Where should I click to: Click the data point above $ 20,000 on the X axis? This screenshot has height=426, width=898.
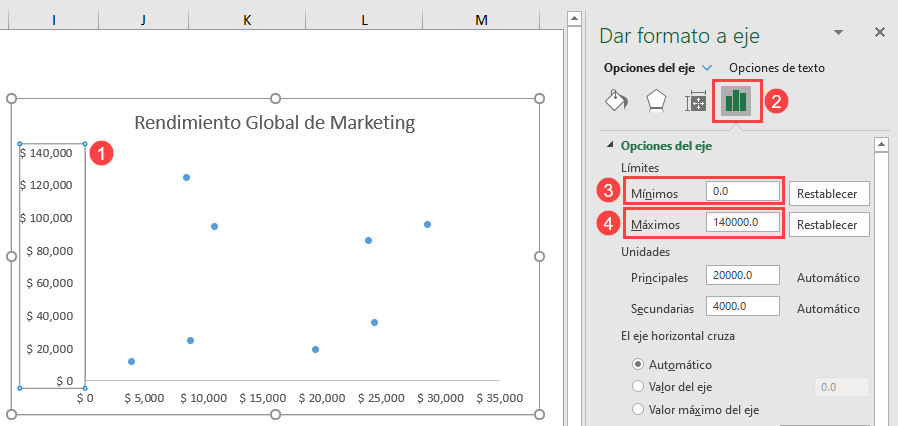tap(315, 349)
